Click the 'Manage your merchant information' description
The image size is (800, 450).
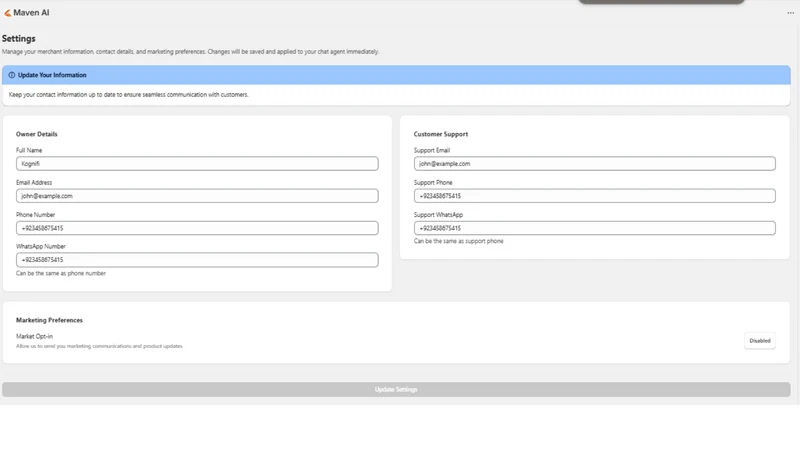pyautogui.click(x=190, y=52)
